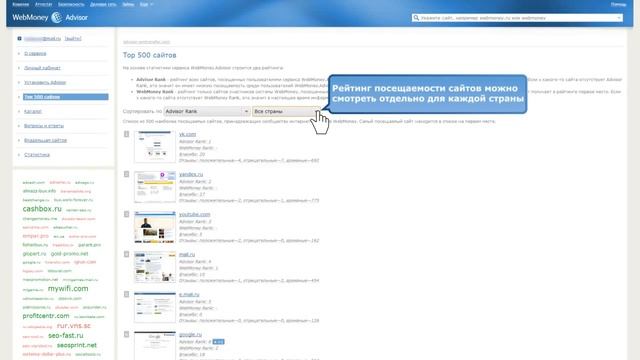Click user icon beside the email address
The width and height of the screenshot is (640, 360).
pyautogui.click(x=19, y=38)
